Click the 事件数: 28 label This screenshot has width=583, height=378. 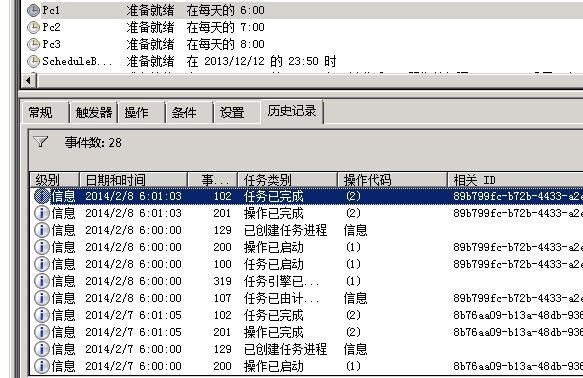pos(93,142)
